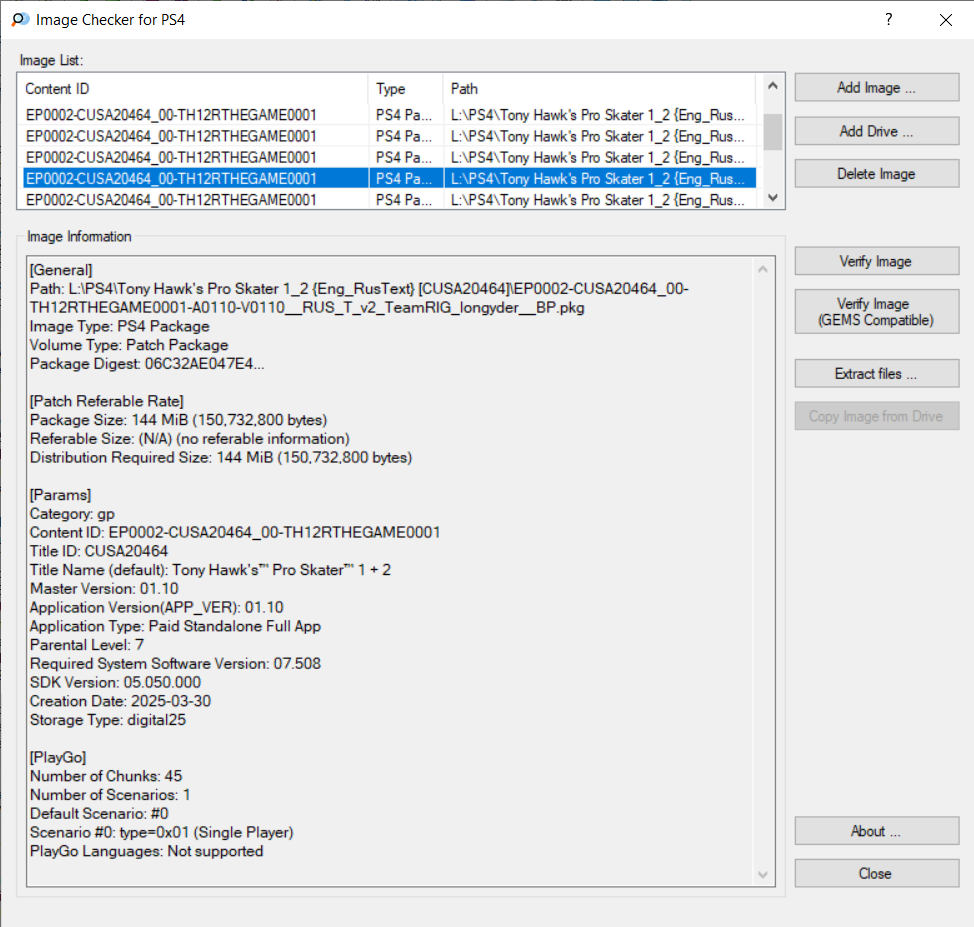Run Verify Image
Screen dimensions: 974x927
coord(876,261)
